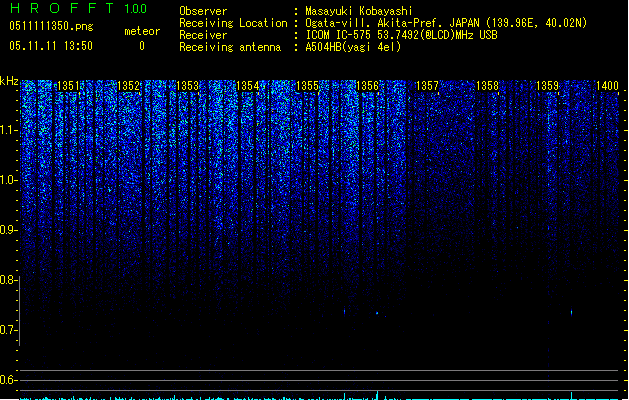Click the 1.0 kHz axis label
This screenshot has height=400, width=629.
[x=9, y=180]
